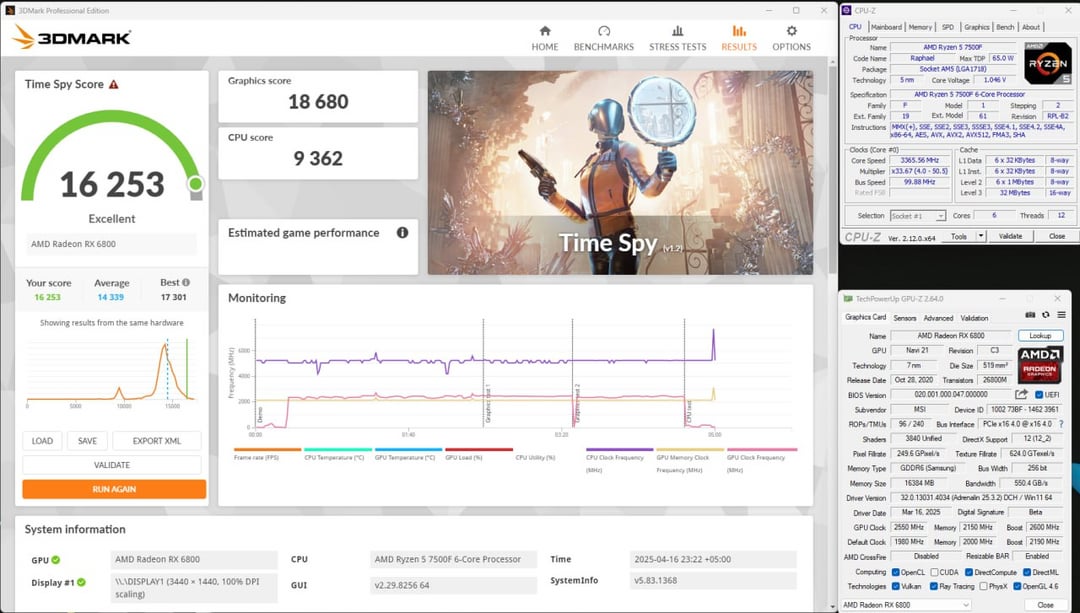
Task: Click the GPU-Z screenshot camera icon
Action: 1030,315
